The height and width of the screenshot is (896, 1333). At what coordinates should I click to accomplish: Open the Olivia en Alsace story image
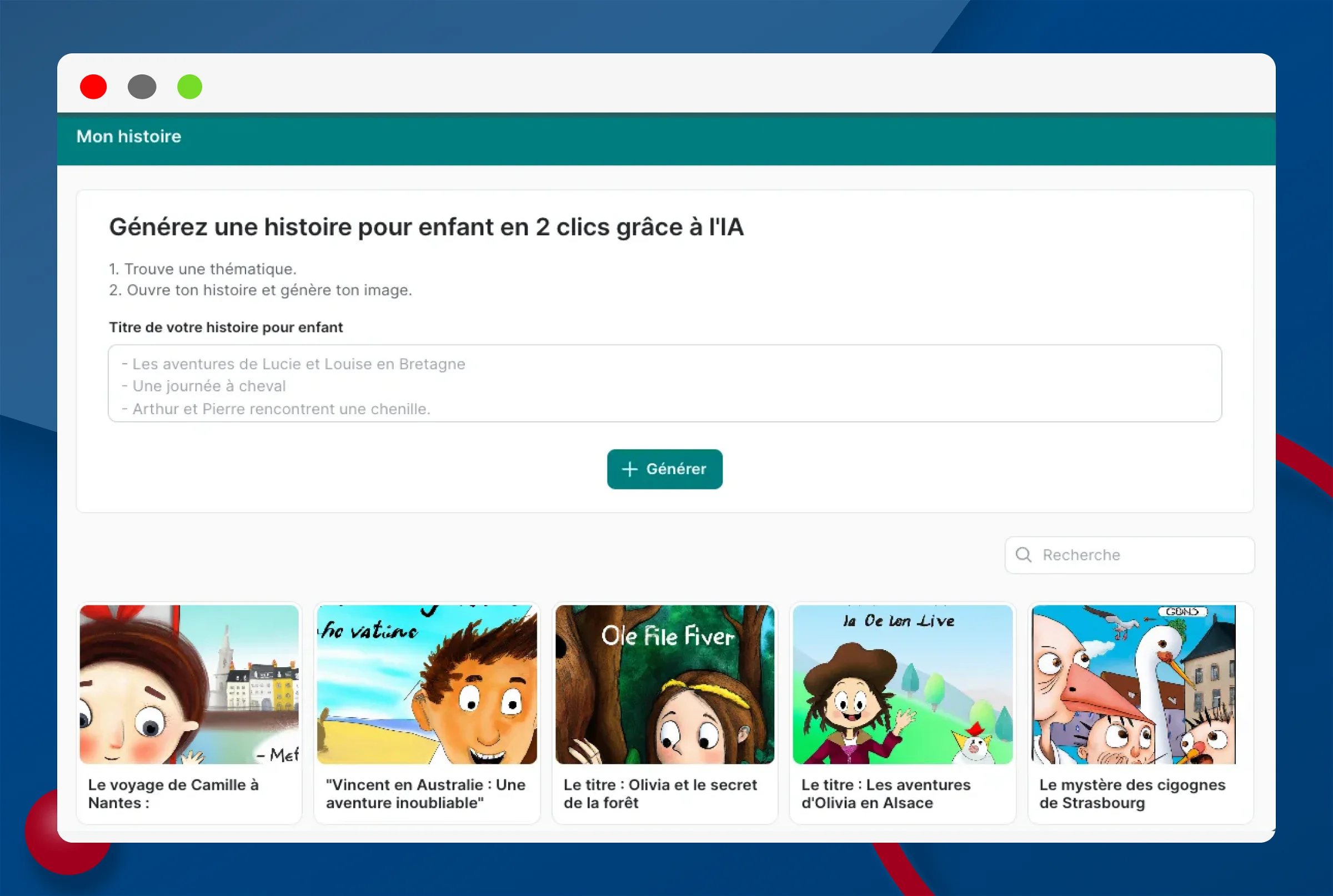coord(903,684)
